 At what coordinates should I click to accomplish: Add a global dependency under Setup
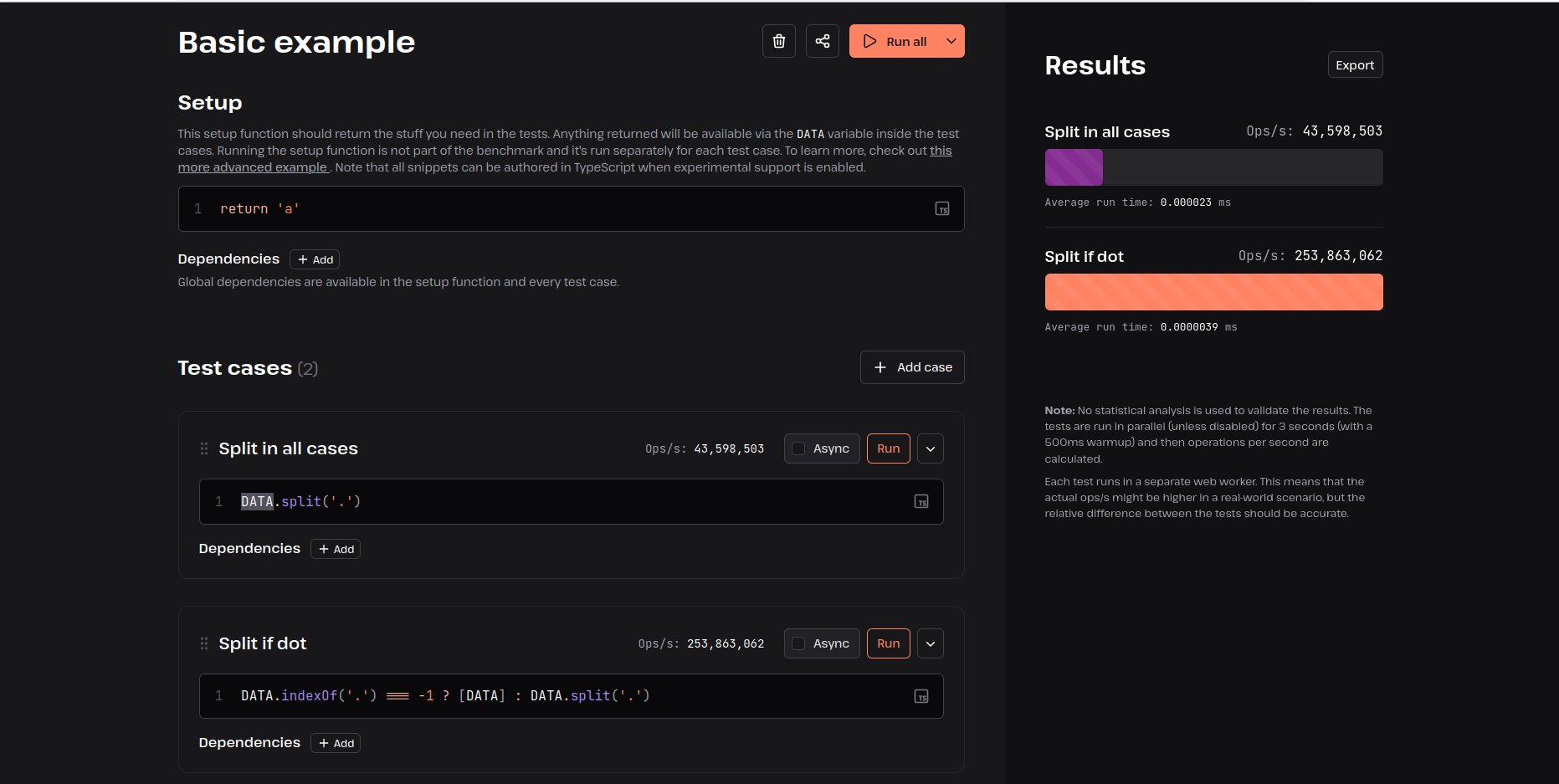[x=315, y=259]
